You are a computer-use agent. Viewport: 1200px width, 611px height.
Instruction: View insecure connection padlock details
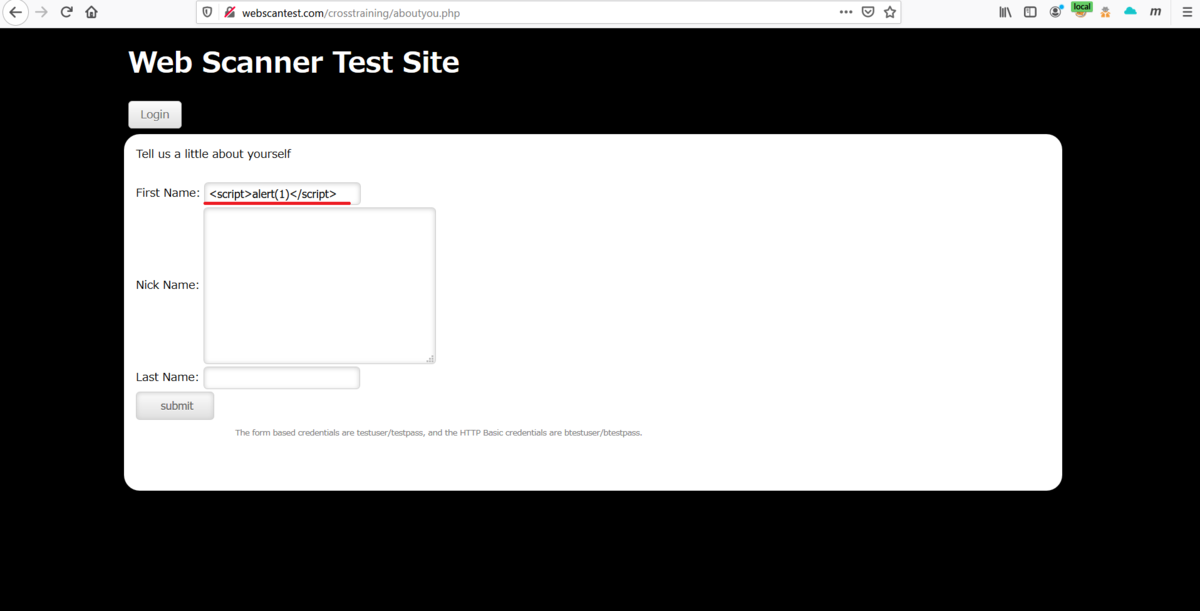pyautogui.click(x=230, y=13)
